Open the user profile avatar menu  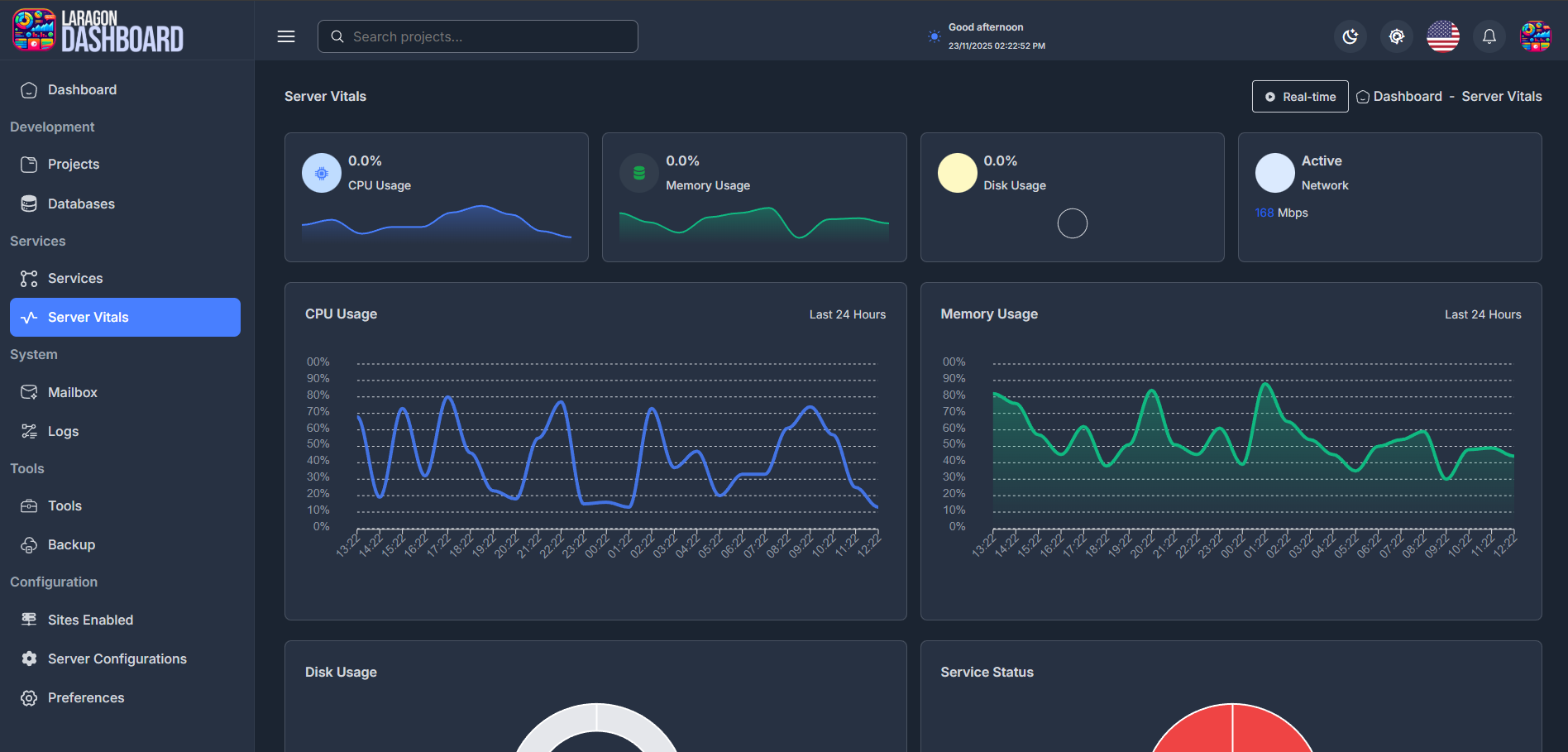[x=1535, y=36]
